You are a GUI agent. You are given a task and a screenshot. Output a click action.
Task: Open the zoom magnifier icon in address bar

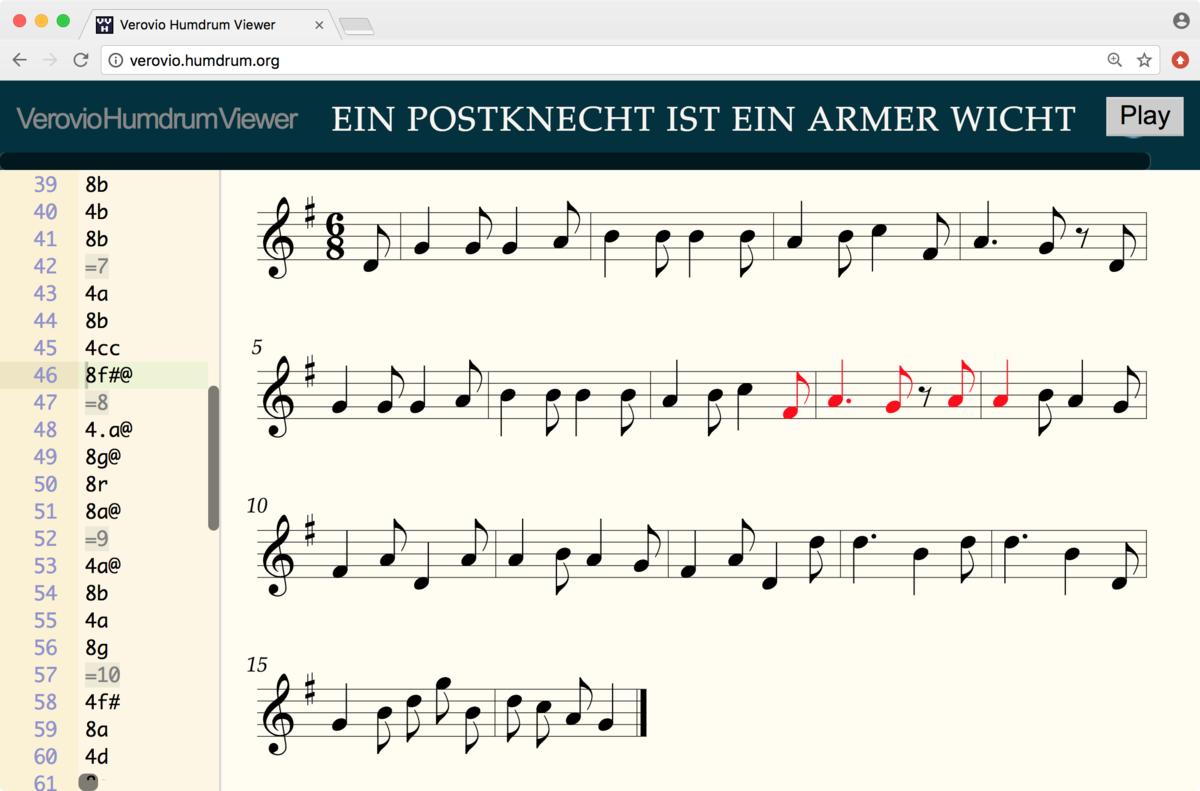(1115, 60)
